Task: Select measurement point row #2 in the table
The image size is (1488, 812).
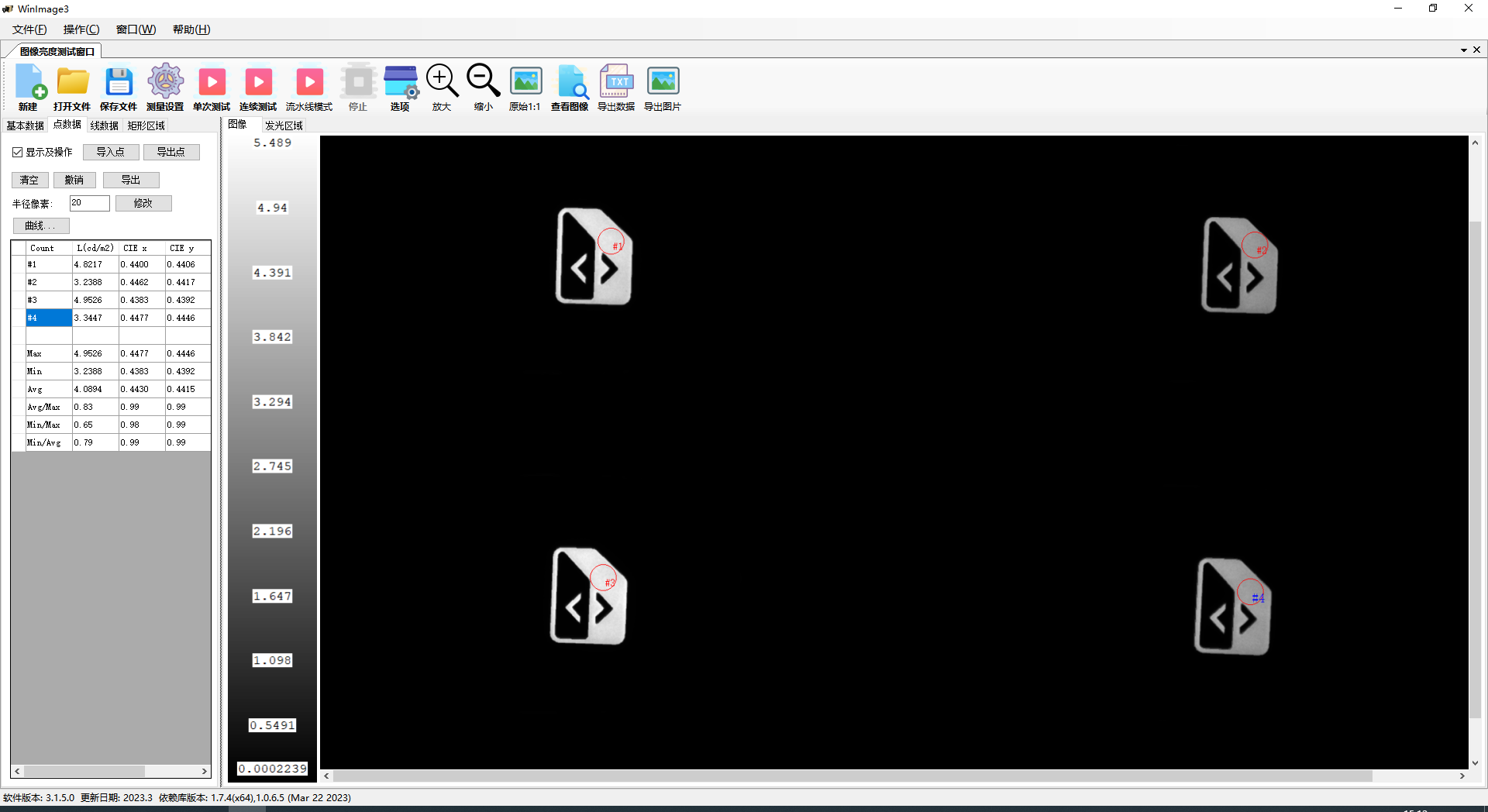Action: pyautogui.click(x=48, y=282)
